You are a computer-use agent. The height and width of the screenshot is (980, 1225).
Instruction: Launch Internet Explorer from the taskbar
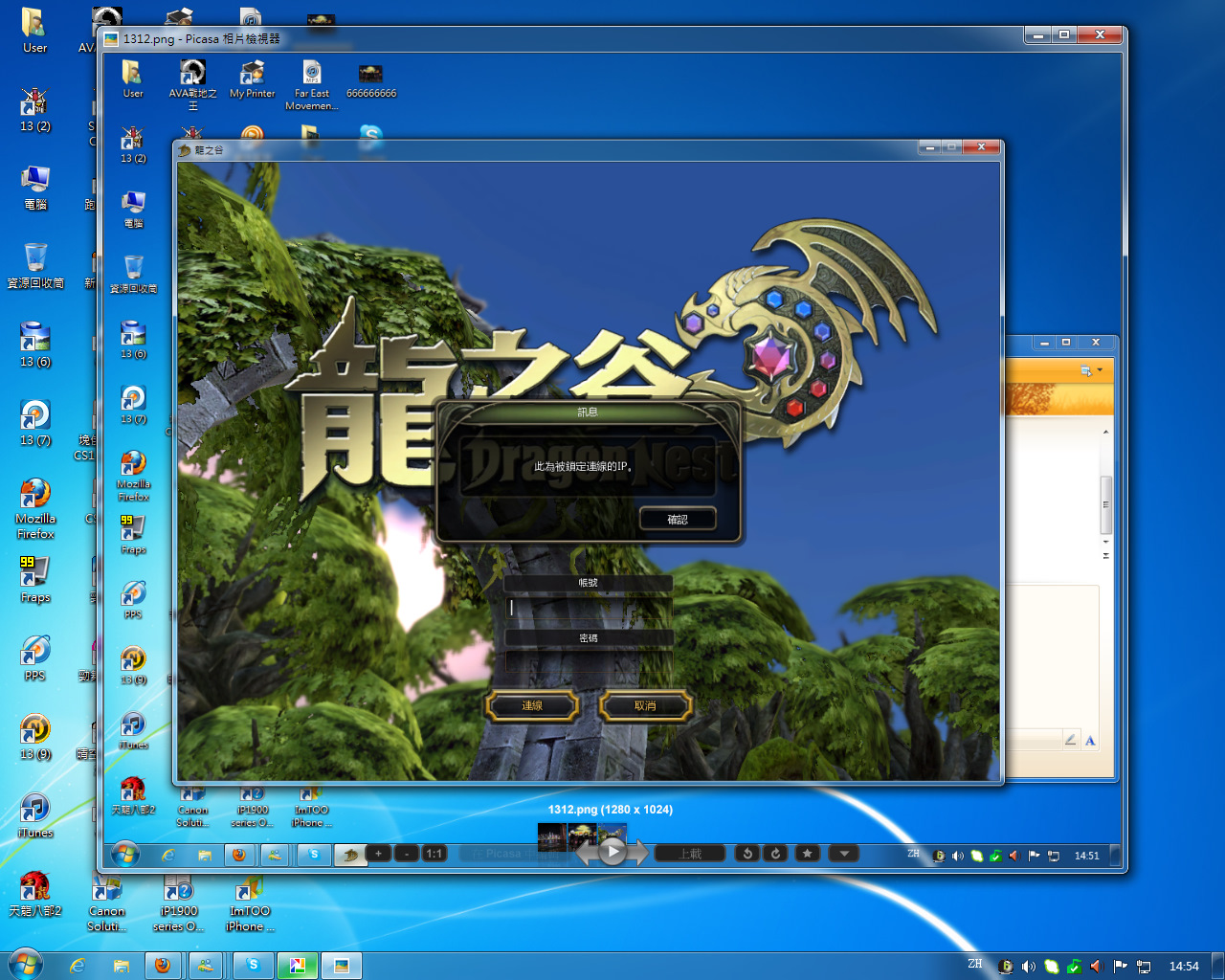pyautogui.click(x=78, y=966)
